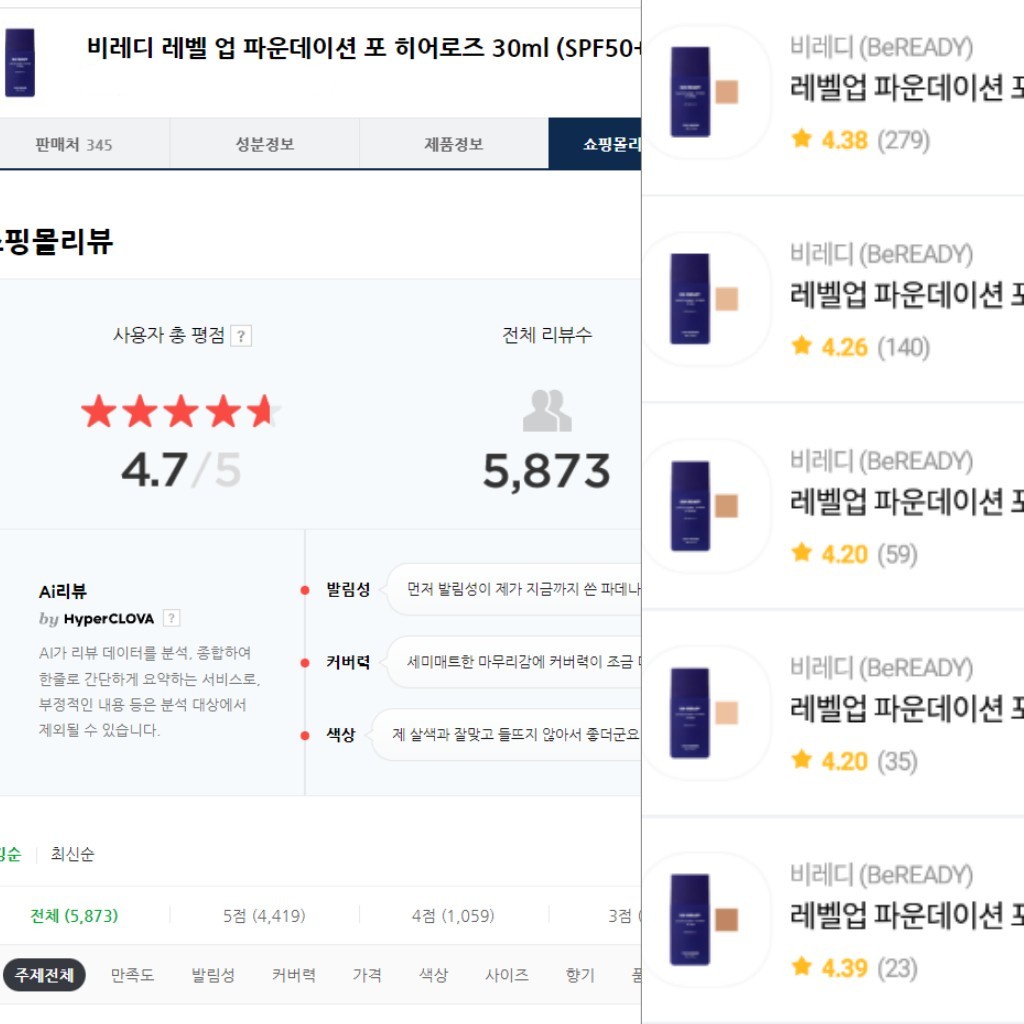Click the help icon beside 사용자 총 평점
The image size is (1024, 1024).
(241, 336)
